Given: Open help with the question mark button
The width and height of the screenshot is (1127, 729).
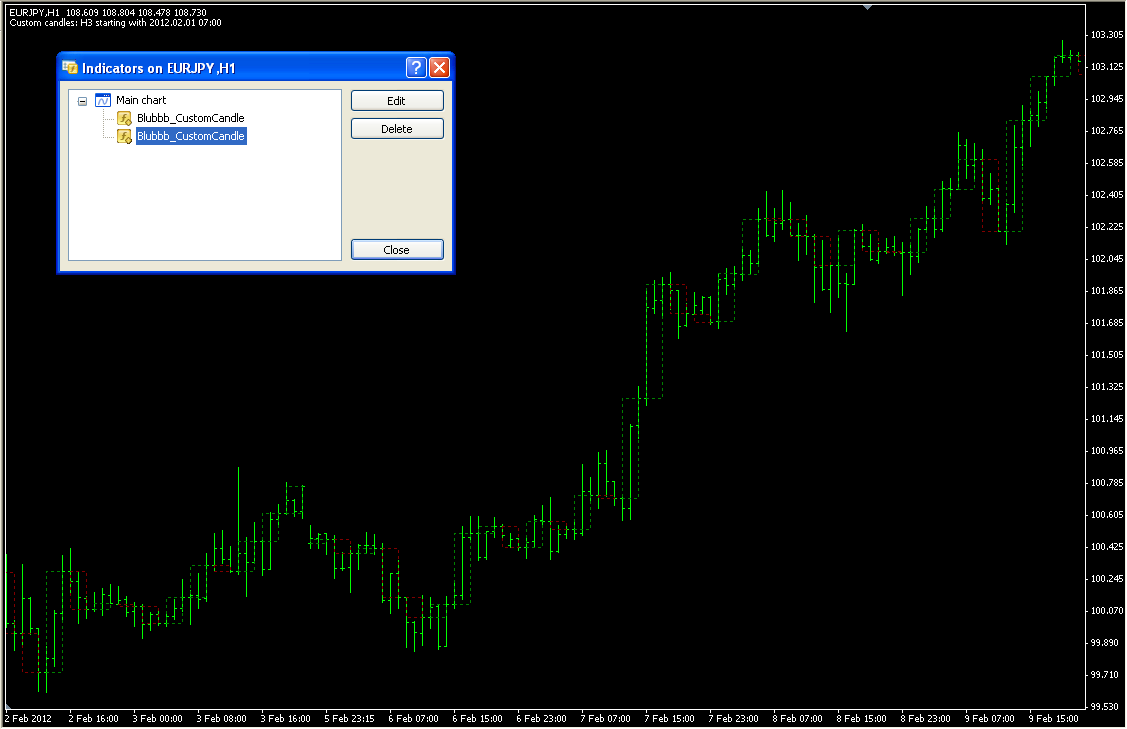Looking at the screenshot, I should [417, 68].
